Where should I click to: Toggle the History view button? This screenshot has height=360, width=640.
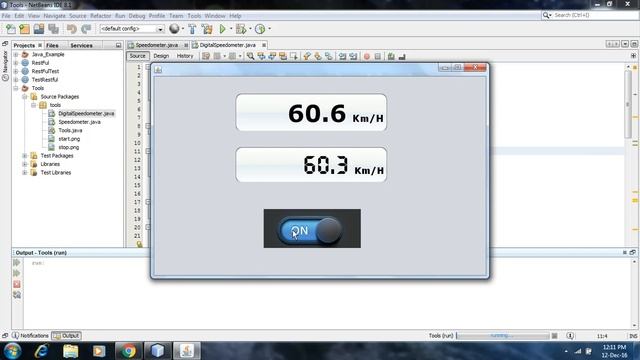(185, 56)
